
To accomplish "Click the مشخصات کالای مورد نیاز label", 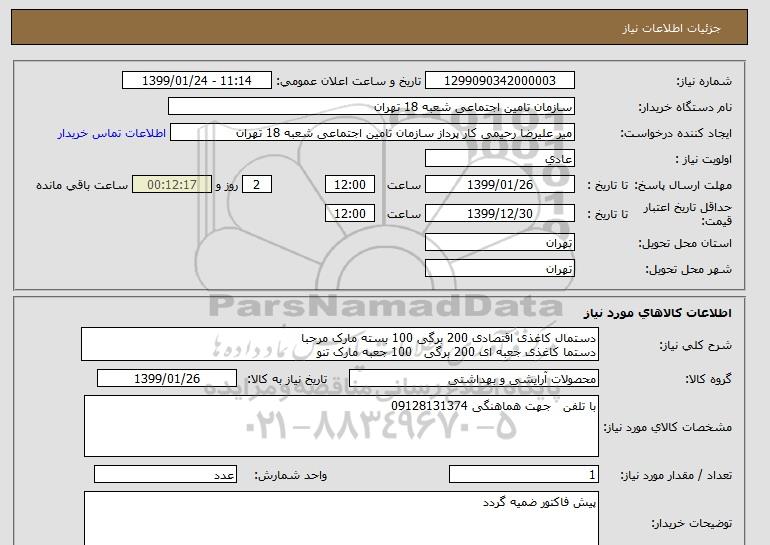I will 668,427.
